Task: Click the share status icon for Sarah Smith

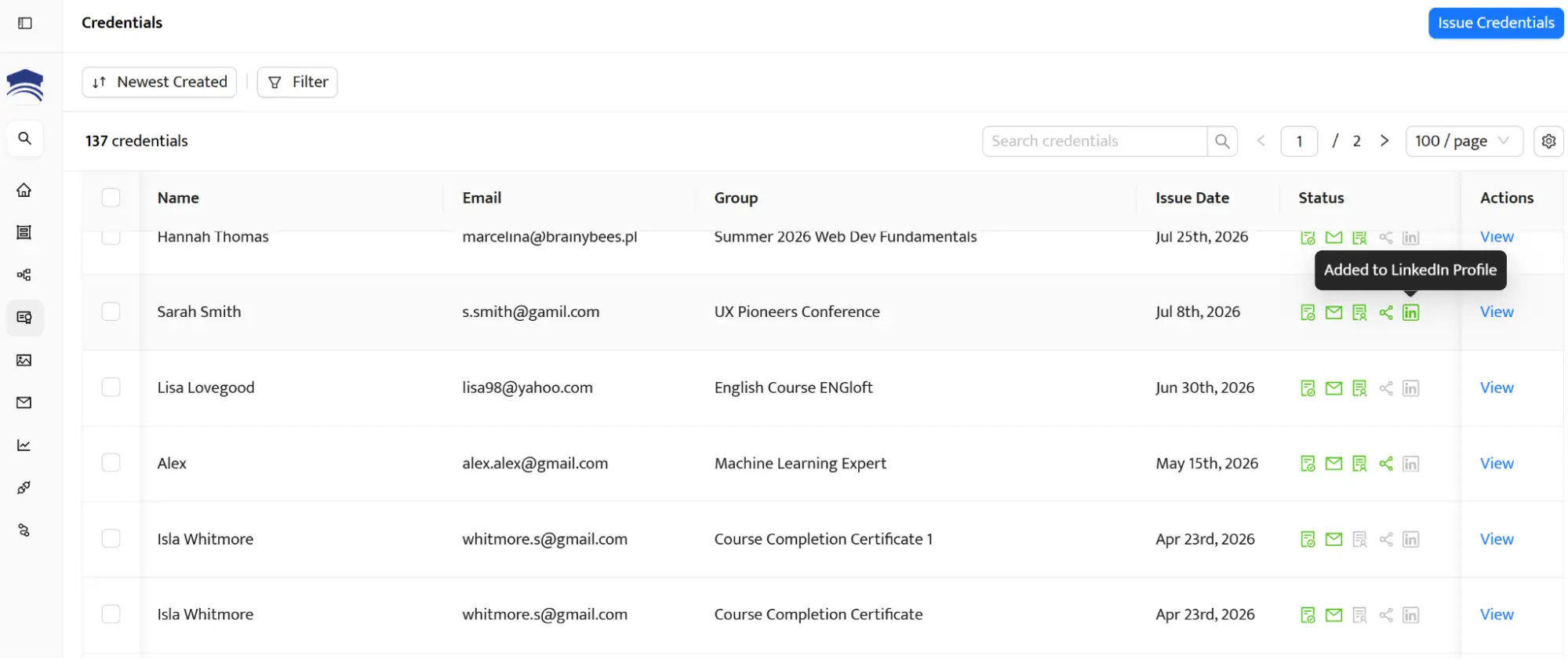Action: [x=1386, y=312]
